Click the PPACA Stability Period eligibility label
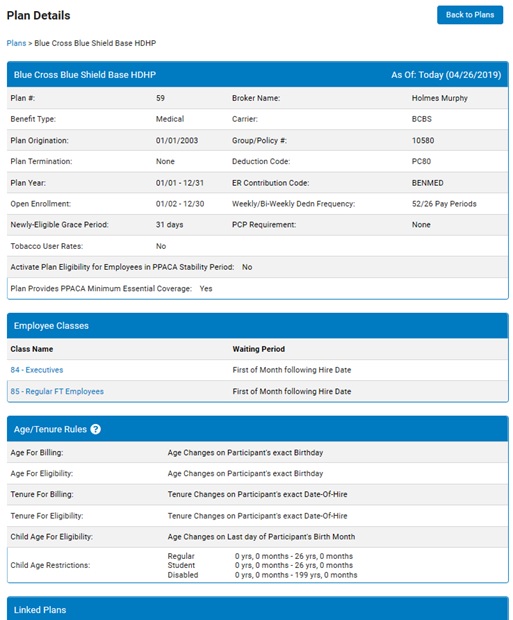This screenshot has height=620, width=513. coord(122,267)
